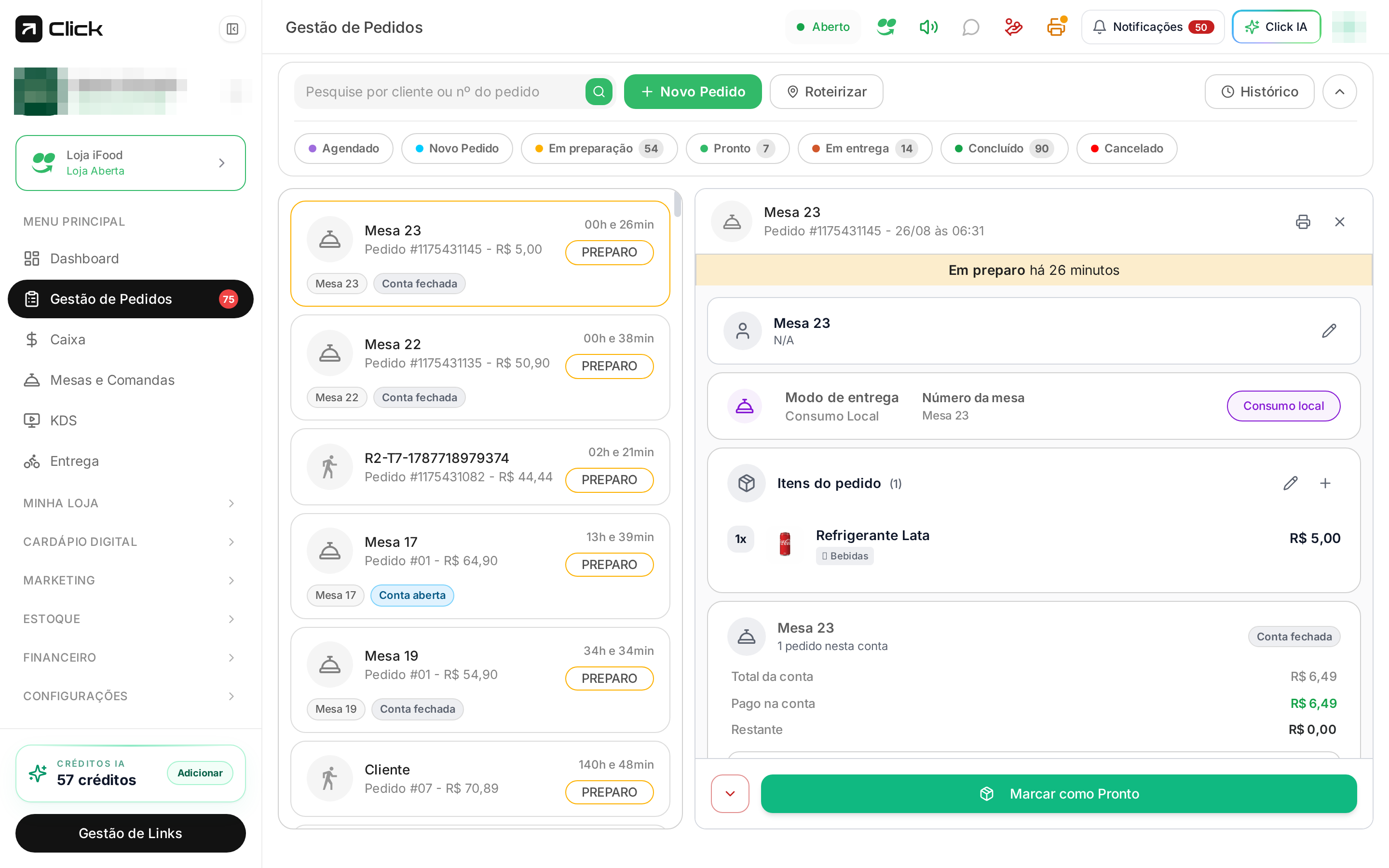Viewport: 1389px width, 868px height.
Task: Select order R2-T7-1787718979374 card
Action: click(x=480, y=467)
